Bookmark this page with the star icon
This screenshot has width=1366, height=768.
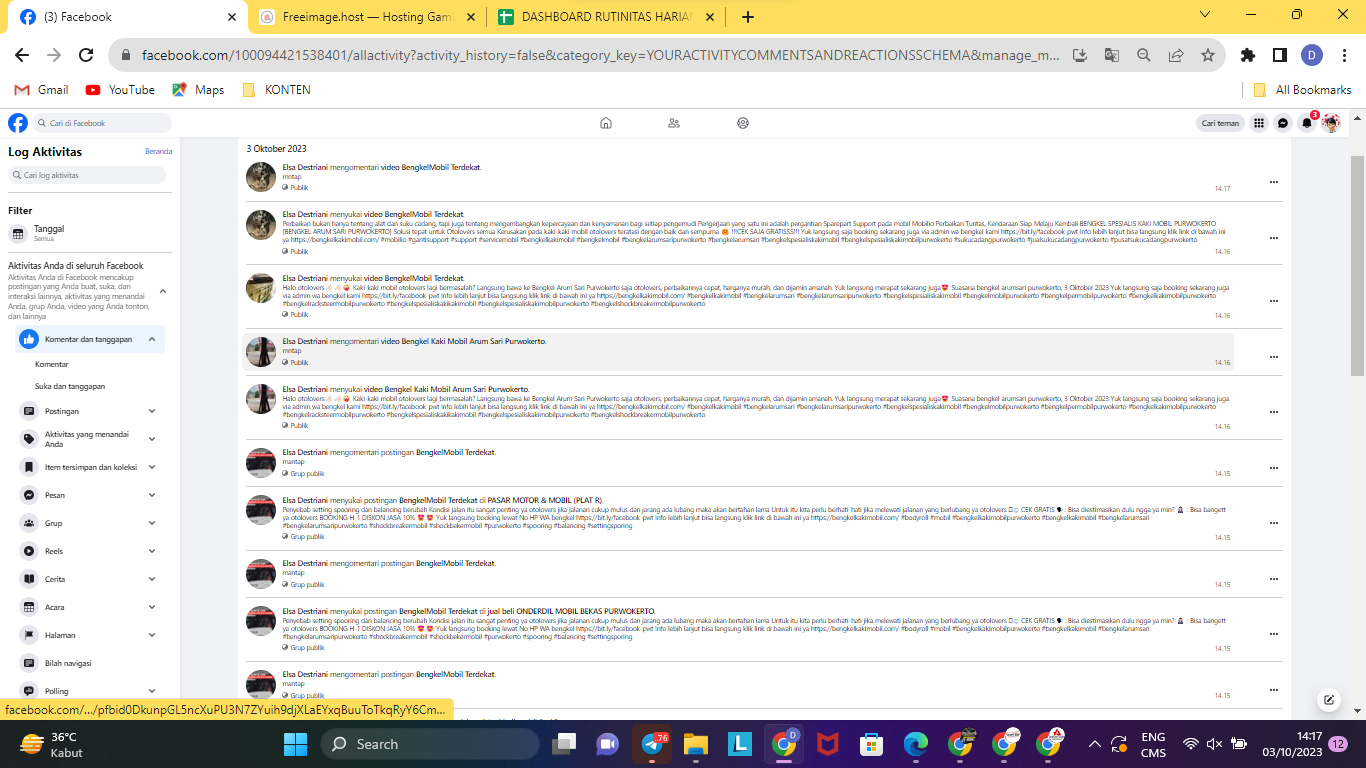click(1208, 55)
